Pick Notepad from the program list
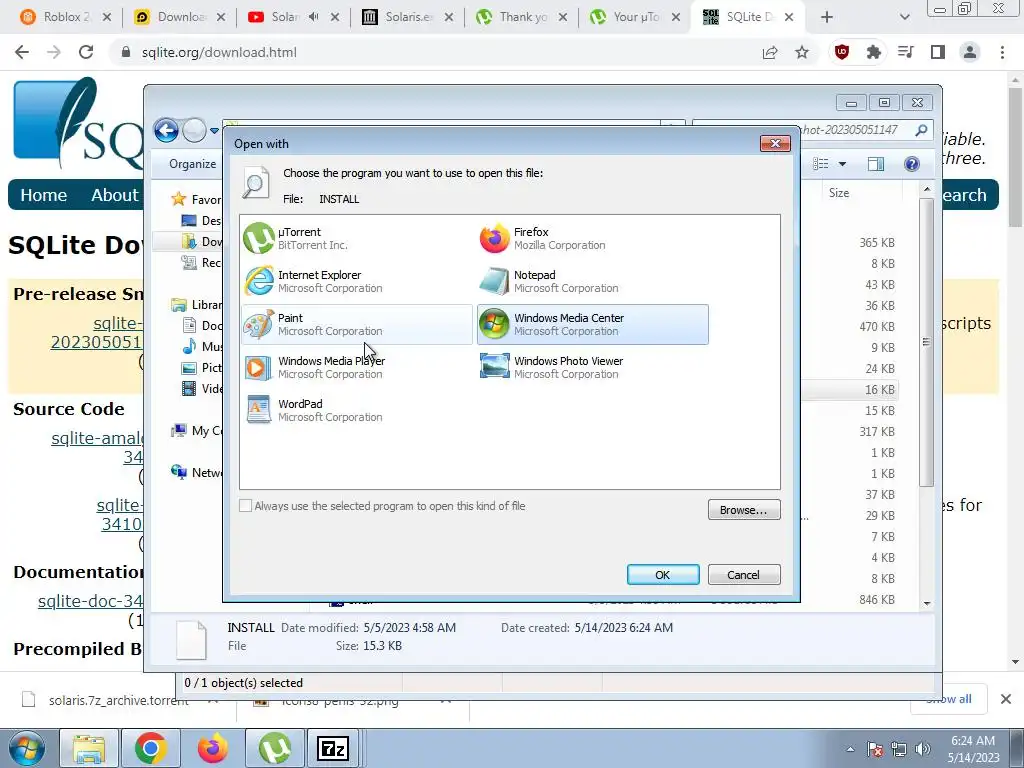This screenshot has height=768, width=1024. (592, 281)
